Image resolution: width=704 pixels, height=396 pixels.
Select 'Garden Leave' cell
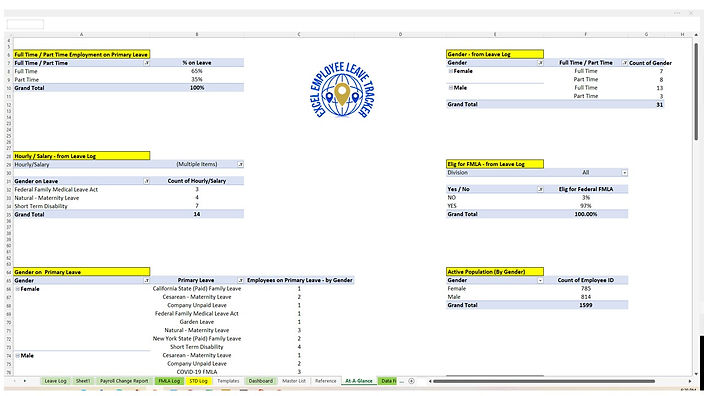point(197,322)
